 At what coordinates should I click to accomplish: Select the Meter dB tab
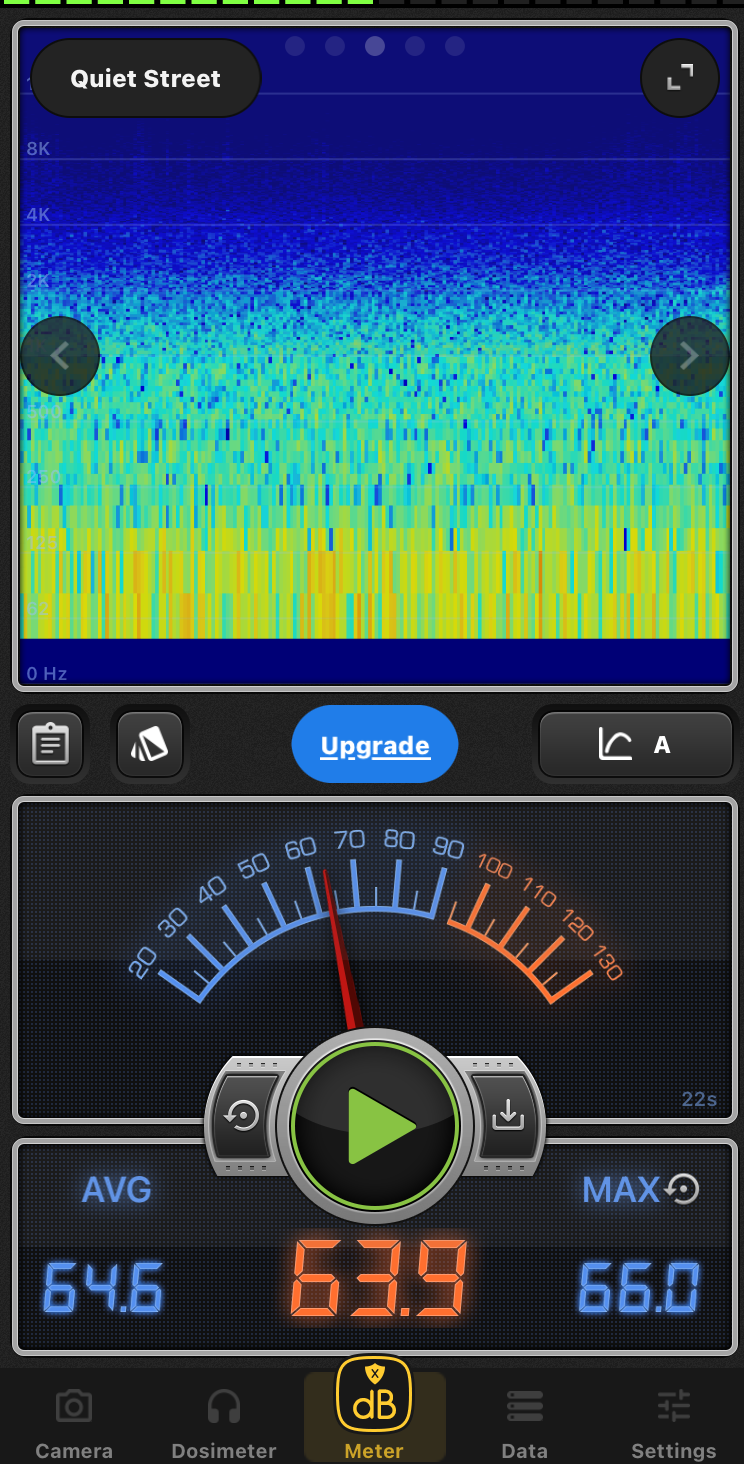click(374, 1410)
